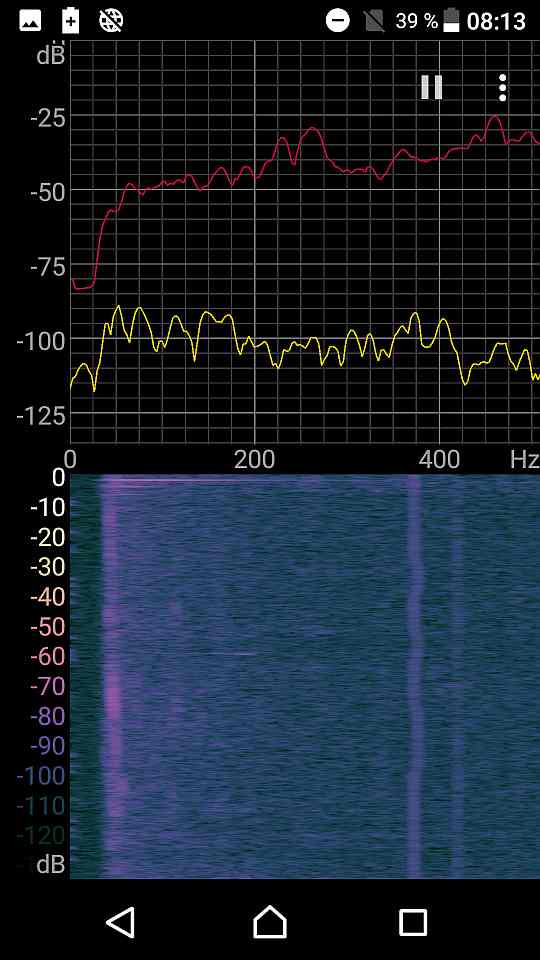
Task: Tap the 200 frequency axis label
Action: [255, 459]
